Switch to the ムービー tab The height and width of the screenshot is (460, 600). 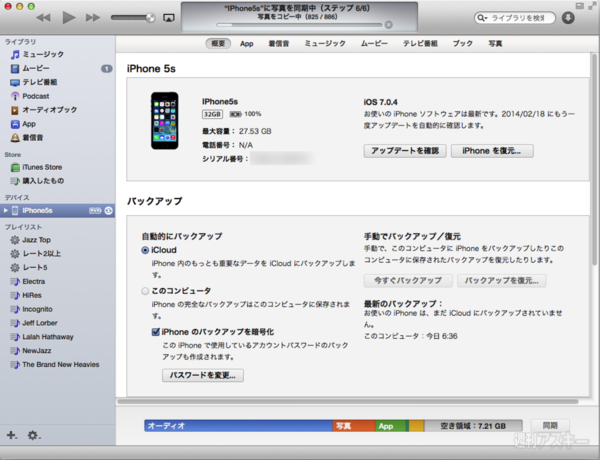[374, 44]
